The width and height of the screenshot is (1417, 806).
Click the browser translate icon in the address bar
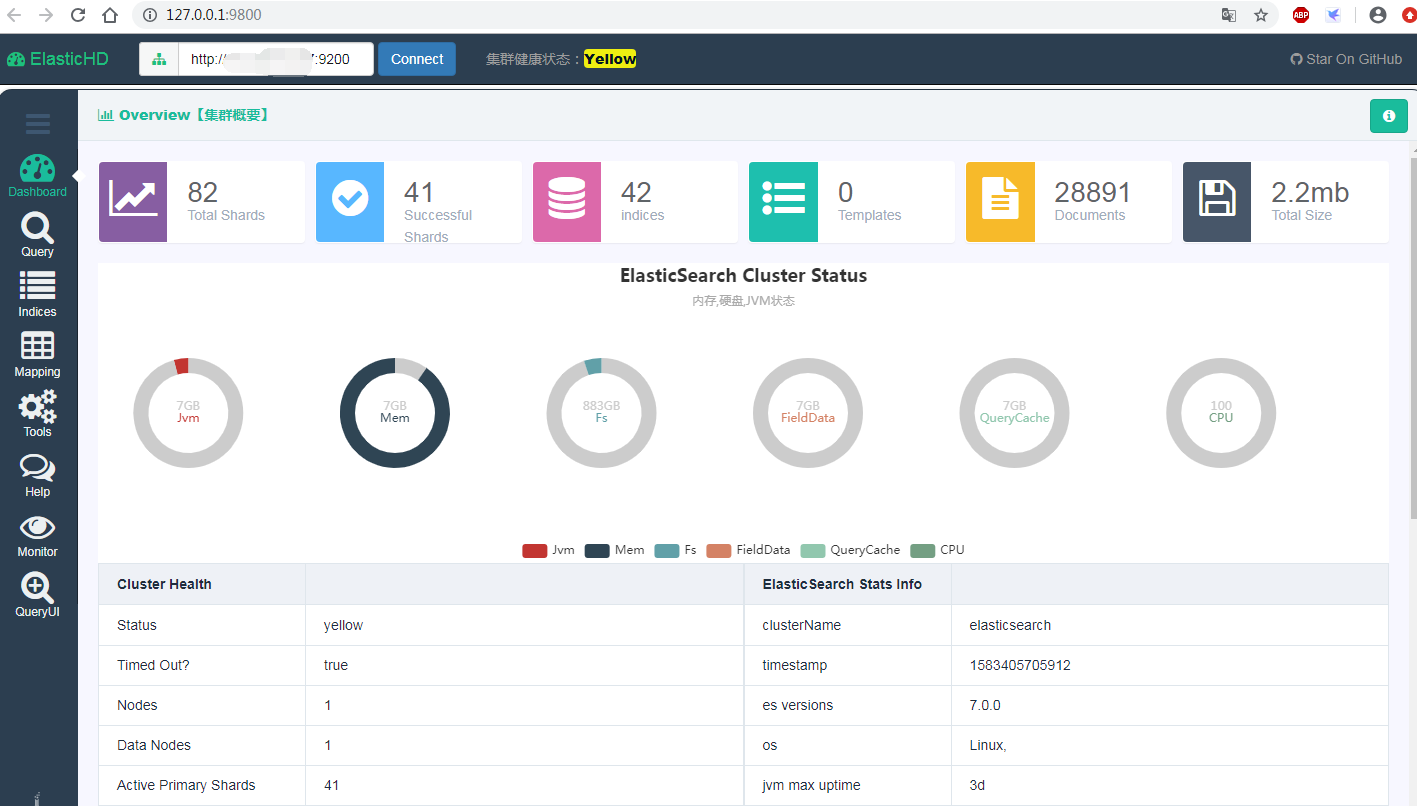[x=1229, y=15]
